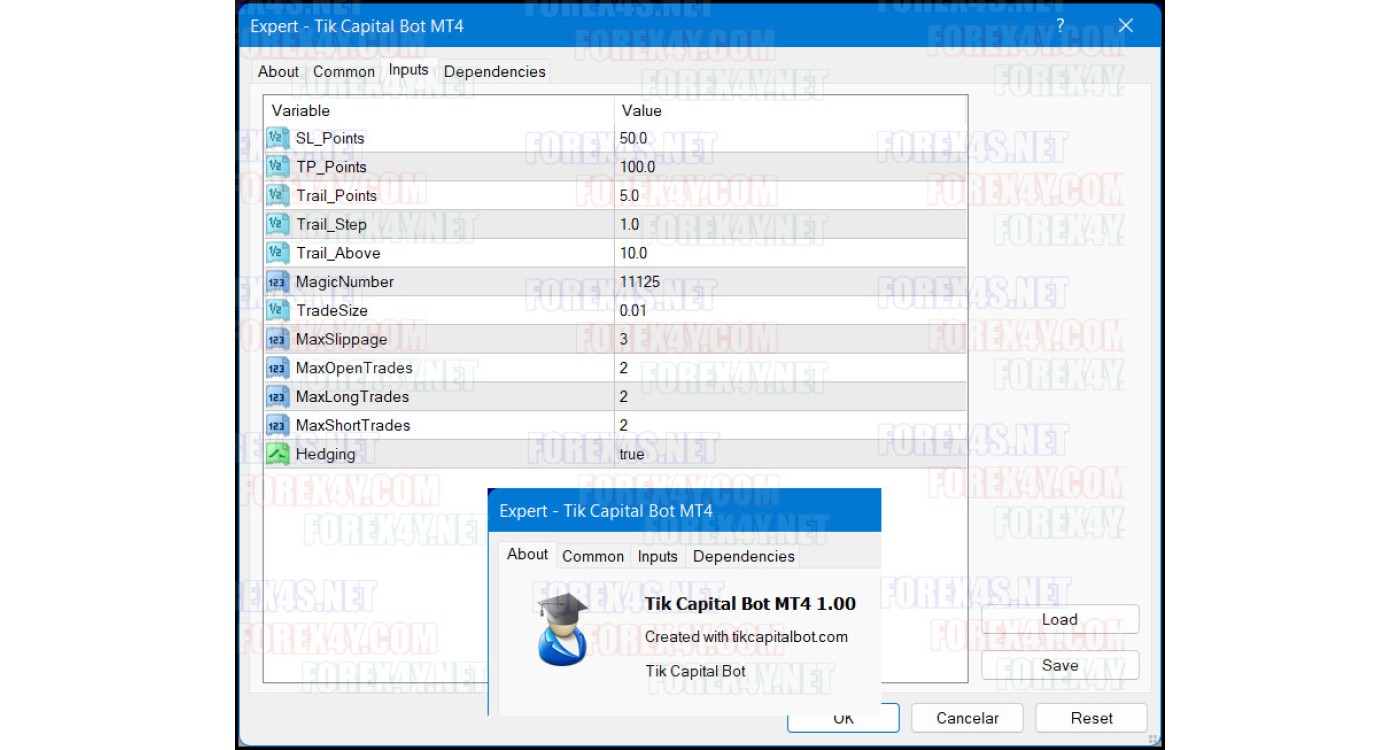The width and height of the screenshot is (1400, 750).
Task: Close the Expert dialog window
Action: (x=1125, y=26)
